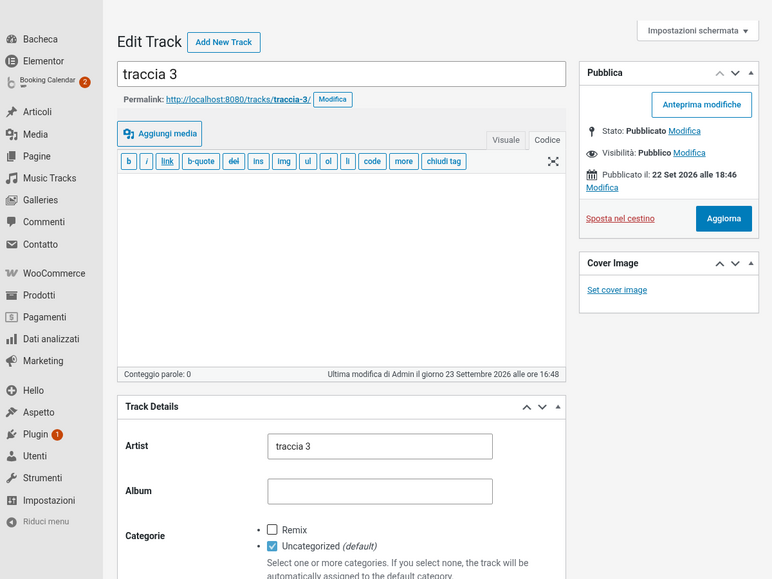The image size is (772, 579).
Task: Open the Pagamenti icon
Action: click(12, 317)
